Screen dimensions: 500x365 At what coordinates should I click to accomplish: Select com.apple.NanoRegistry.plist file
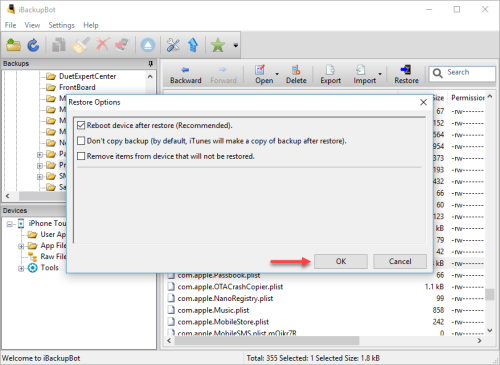(225, 298)
